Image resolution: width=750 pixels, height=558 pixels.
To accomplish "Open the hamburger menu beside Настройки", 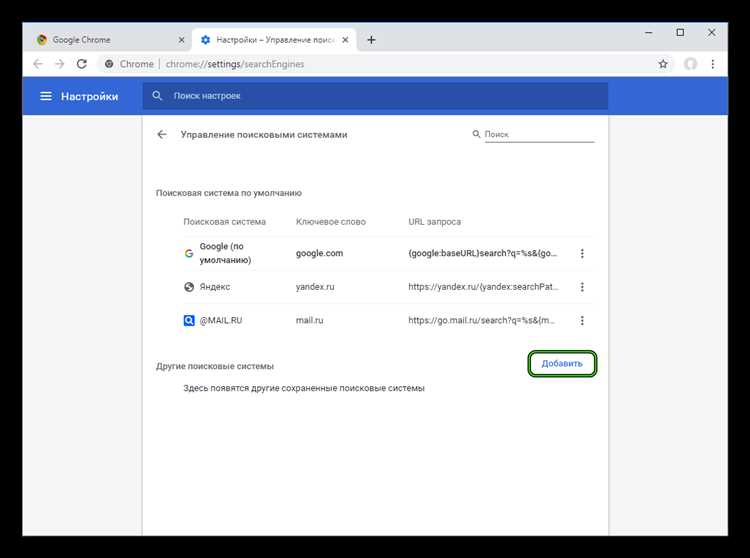I will (x=46, y=96).
